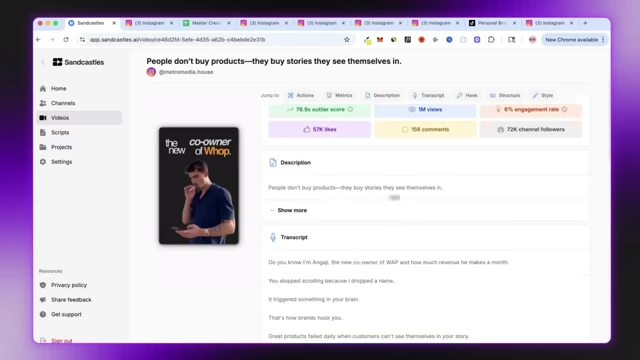Expand the description with Show more
The image size is (640, 360).
point(288,211)
